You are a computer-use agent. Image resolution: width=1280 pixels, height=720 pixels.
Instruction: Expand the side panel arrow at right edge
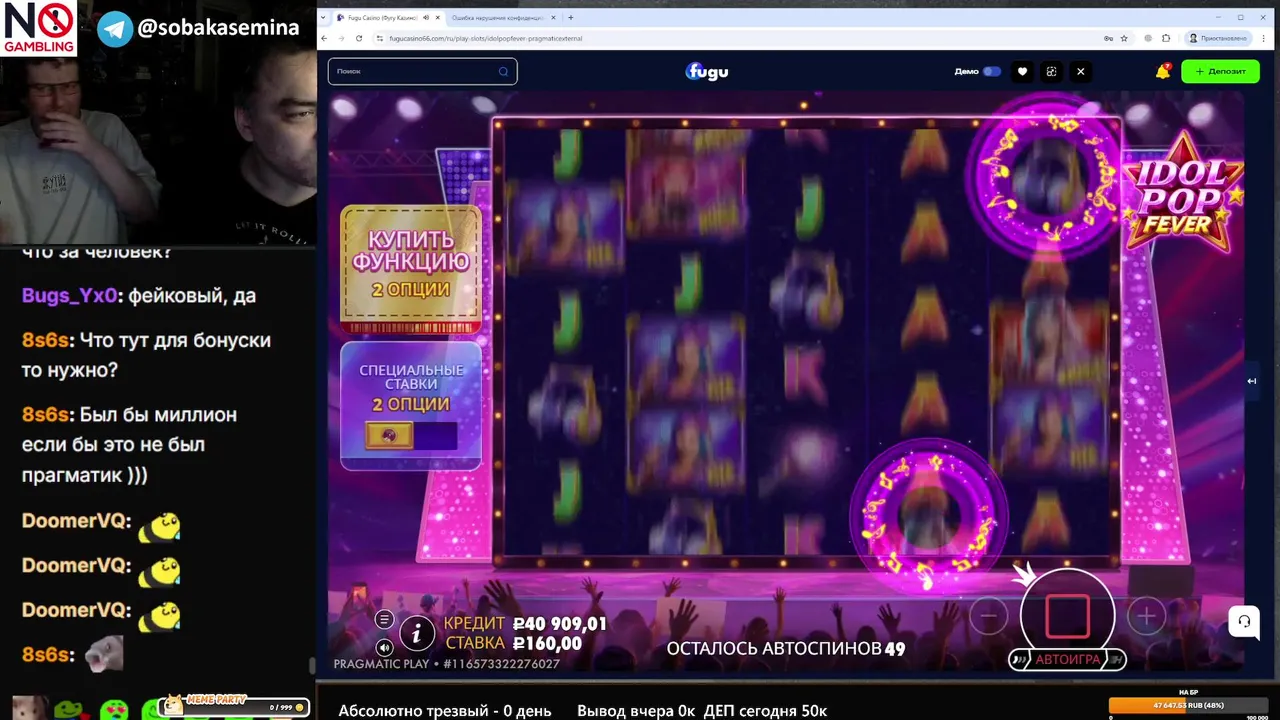pos(1251,380)
